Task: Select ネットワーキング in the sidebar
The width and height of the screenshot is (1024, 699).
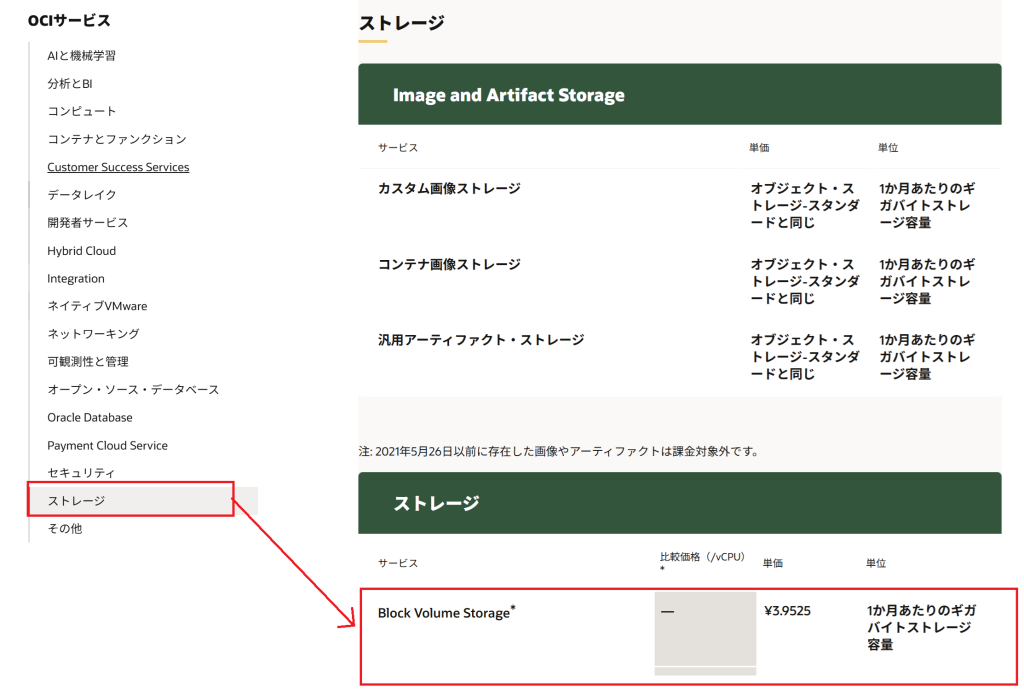Action: click(x=93, y=334)
